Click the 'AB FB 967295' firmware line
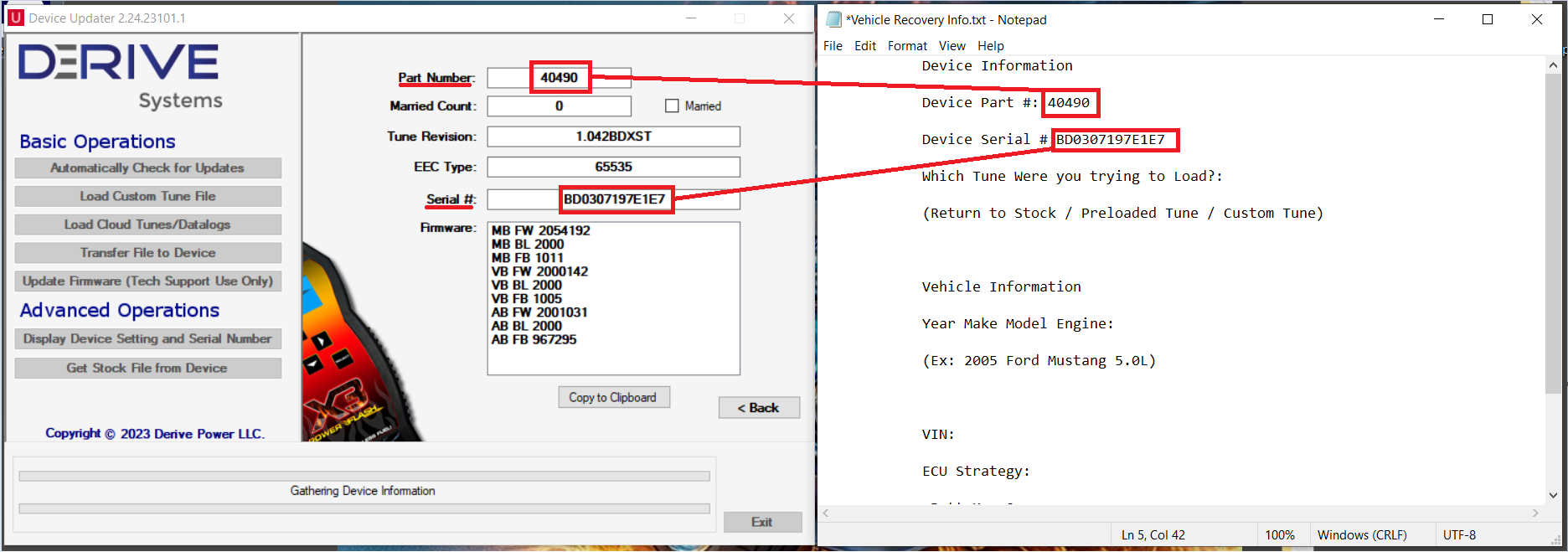The width and height of the screenshot is (1568, 552). click(x=534, y=339)
